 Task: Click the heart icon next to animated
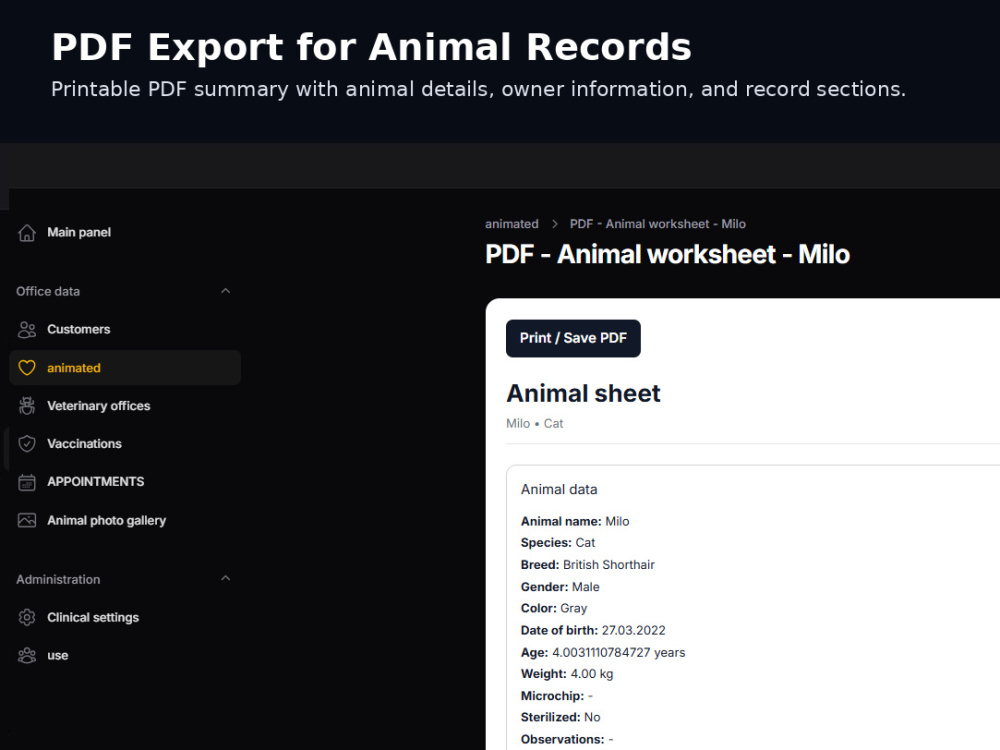click(27, 368)
